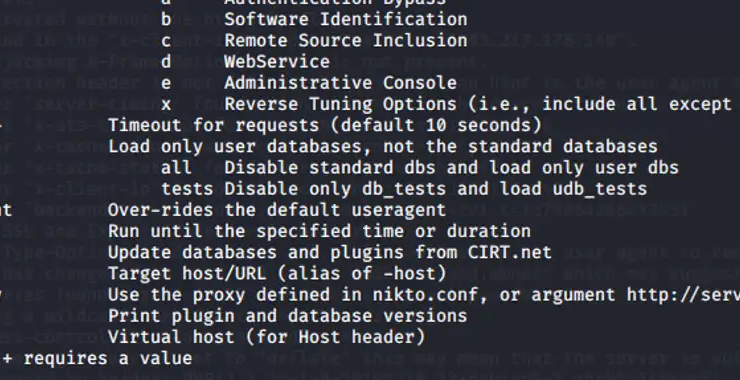Viewport: 740px width, 380px height.
Task: Click on the 'WebService' option text
Action: click(277, 62)
